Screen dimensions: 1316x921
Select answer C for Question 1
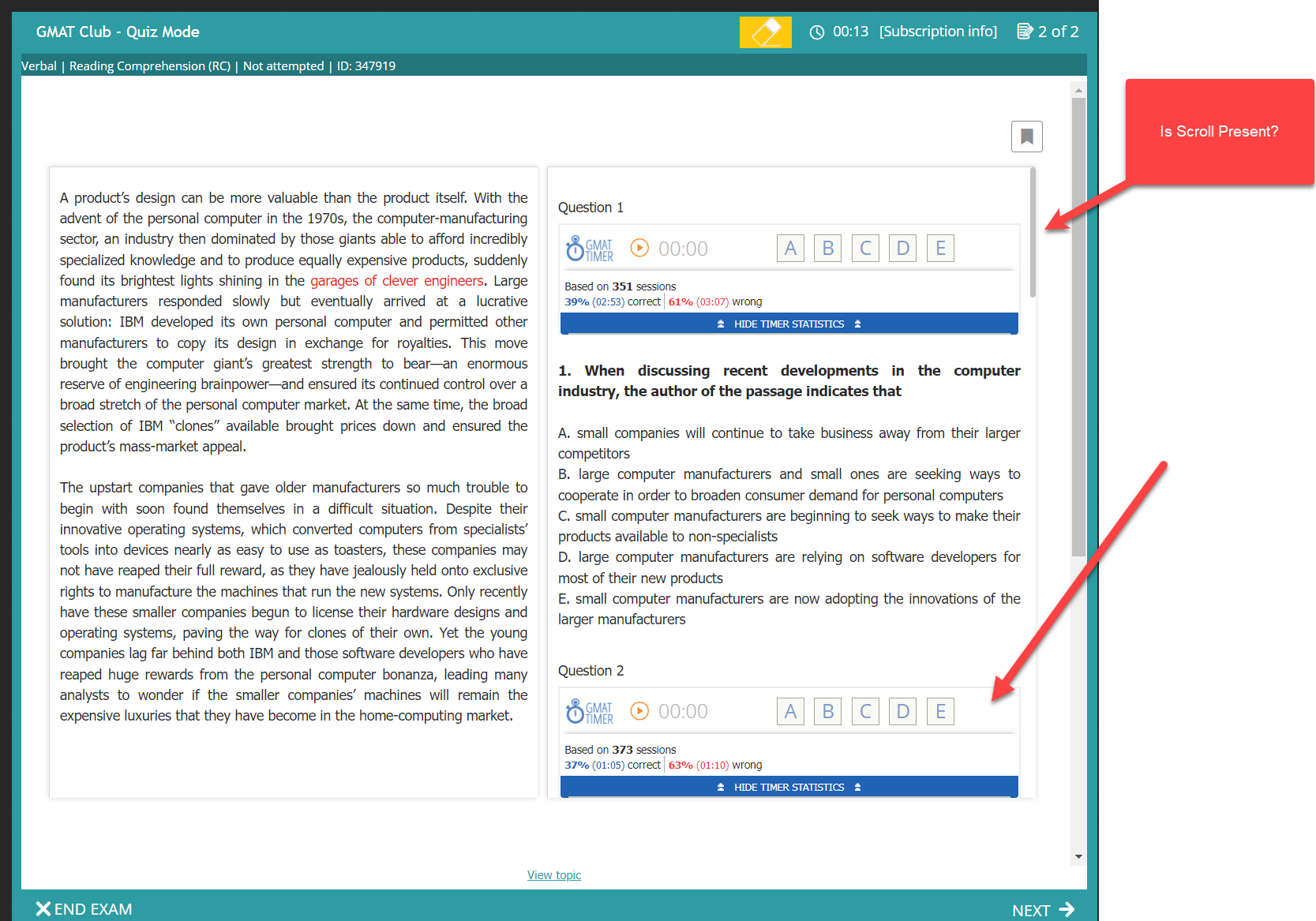pyautogui.click(x=865, y=249)
